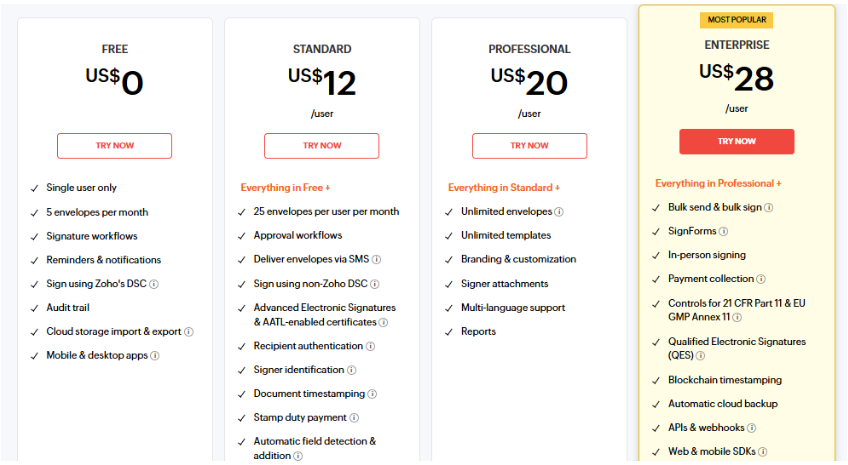Image resolution: width=848 pixels, height=465 pixels.
Task: Click Try Now under the Free plan
Action: [114, 146]
